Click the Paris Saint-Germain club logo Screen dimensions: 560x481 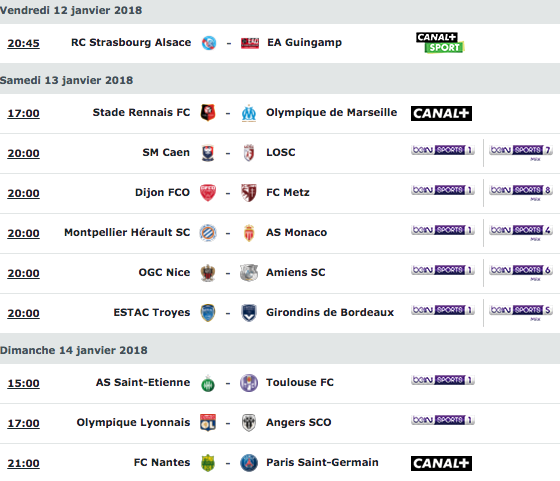coord(249,463)
